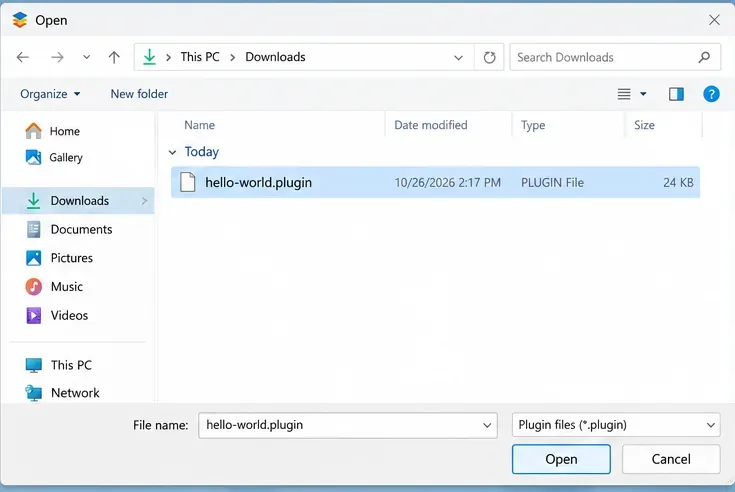
Task: Go up one folder level
Action: click(x=114, y=57)
